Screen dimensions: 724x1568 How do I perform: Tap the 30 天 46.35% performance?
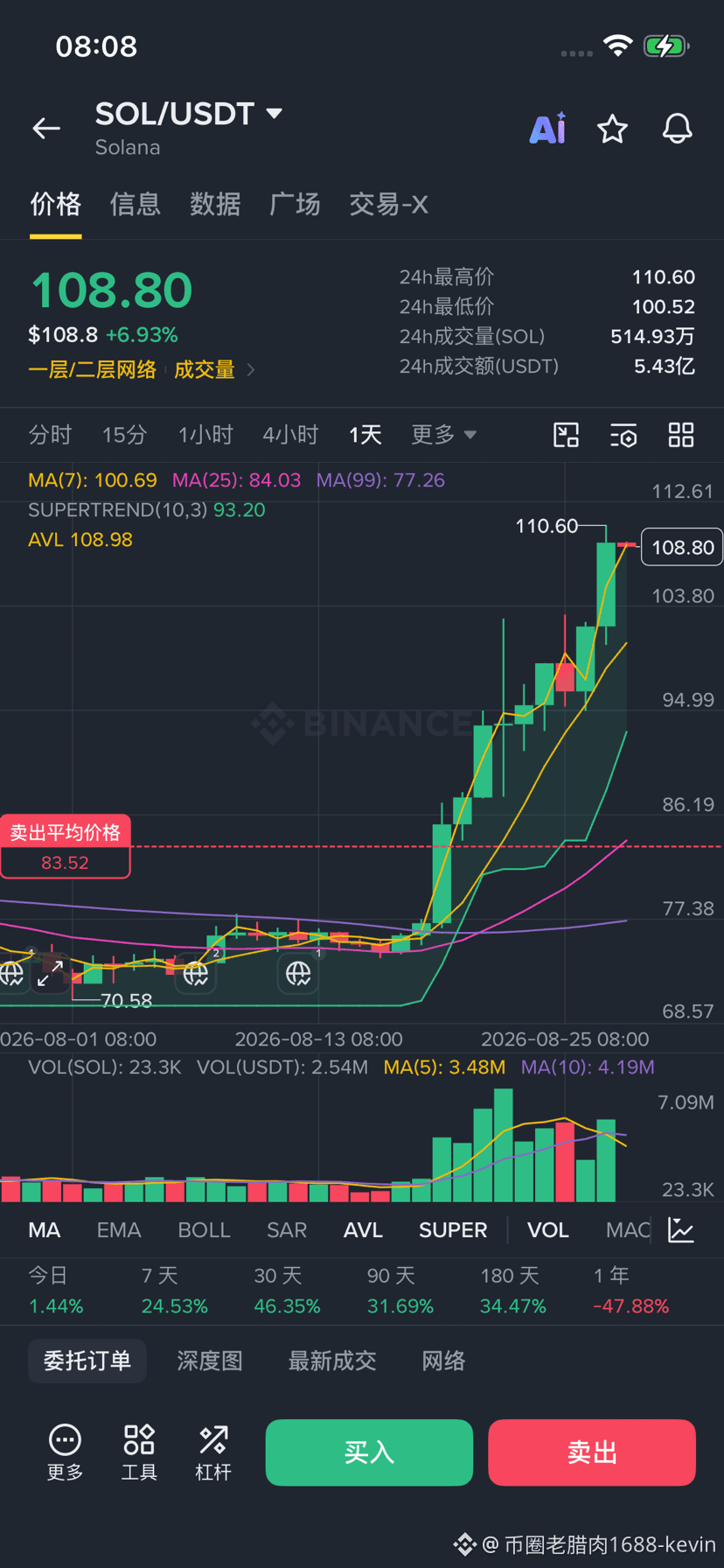pyautogui.click(x=287, y=1291)
